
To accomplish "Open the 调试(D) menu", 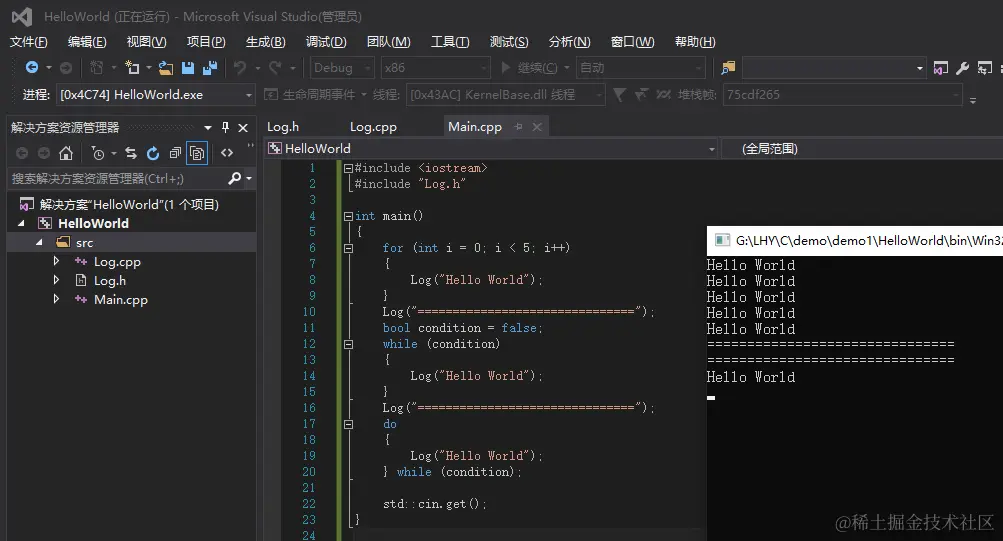I will click(x=326, y=41).
